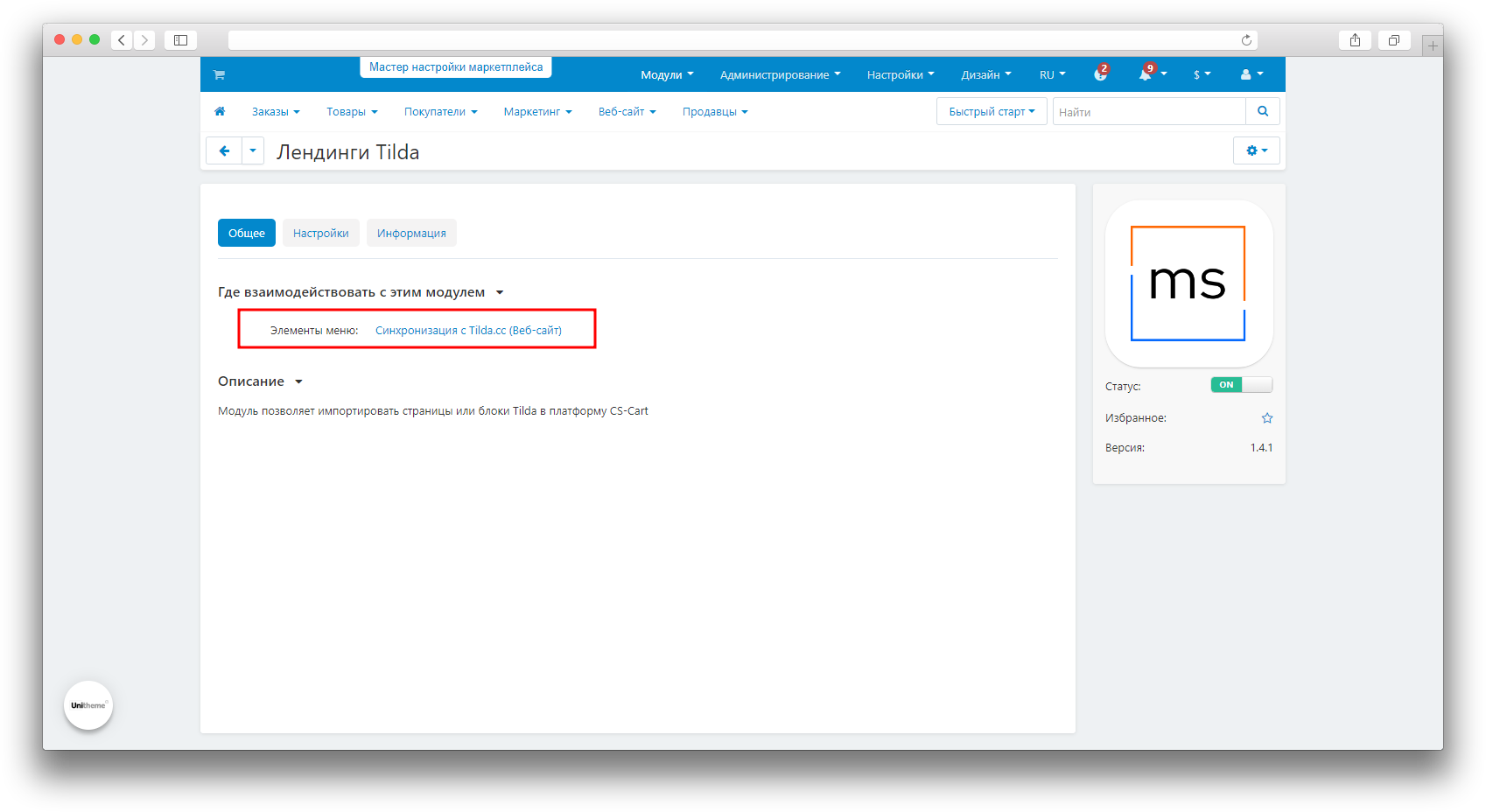Open the Веб-сайт menu
1486x812 pixels.
627,112
